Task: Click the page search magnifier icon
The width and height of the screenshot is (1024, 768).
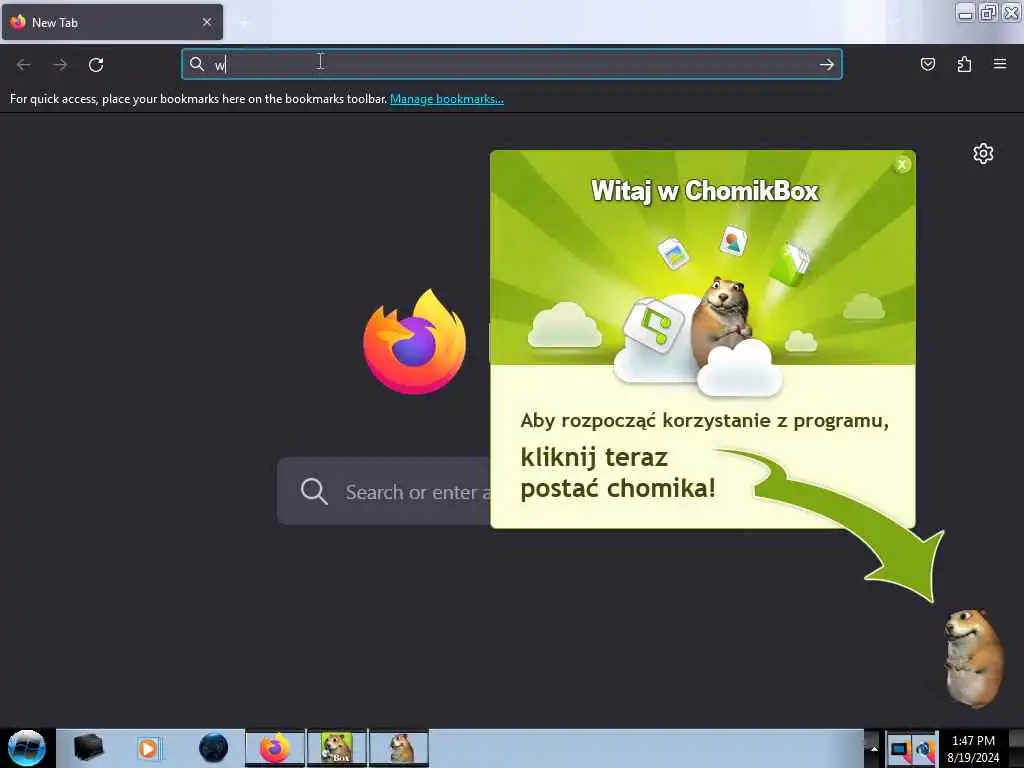Action: tap(314, 491)
